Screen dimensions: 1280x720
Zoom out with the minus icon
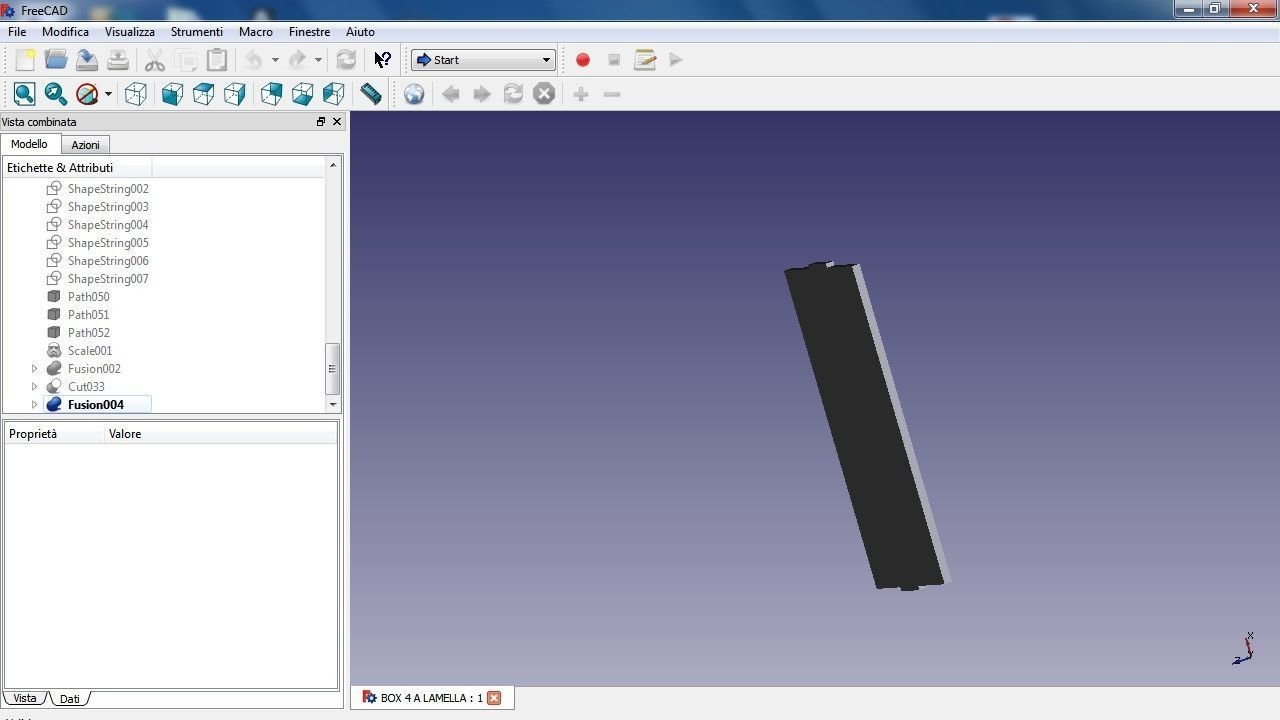click(x=612, y=94)
